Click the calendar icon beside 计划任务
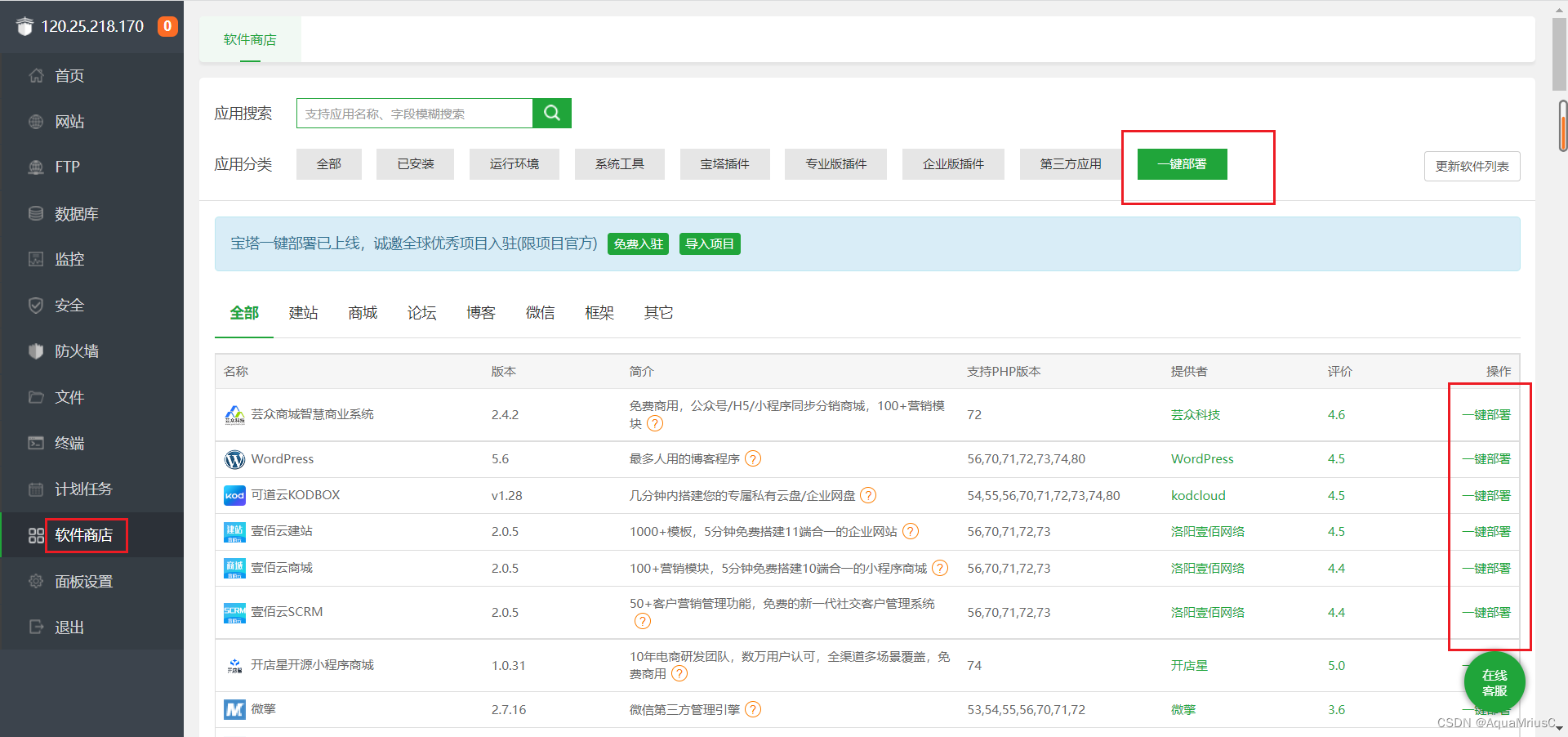Screen dimensions: 1568x737 (x=36, y=489)
